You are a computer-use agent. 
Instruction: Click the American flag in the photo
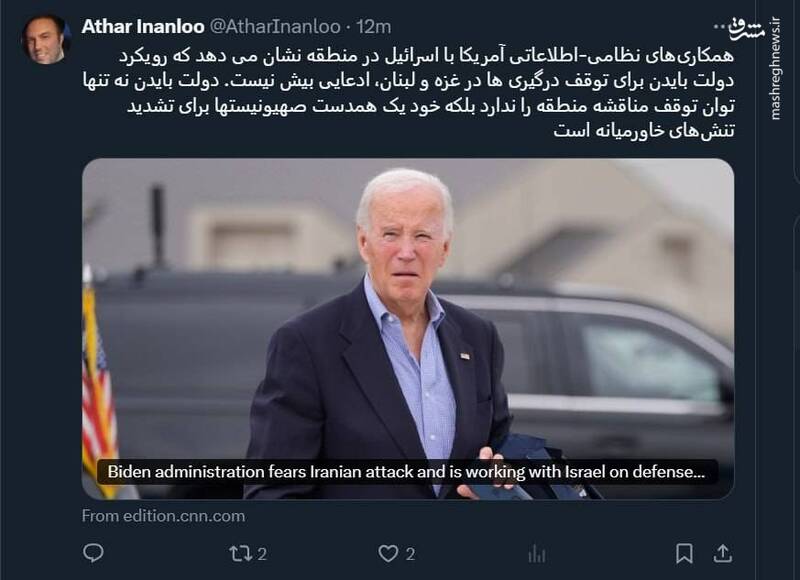coord(98,388)
